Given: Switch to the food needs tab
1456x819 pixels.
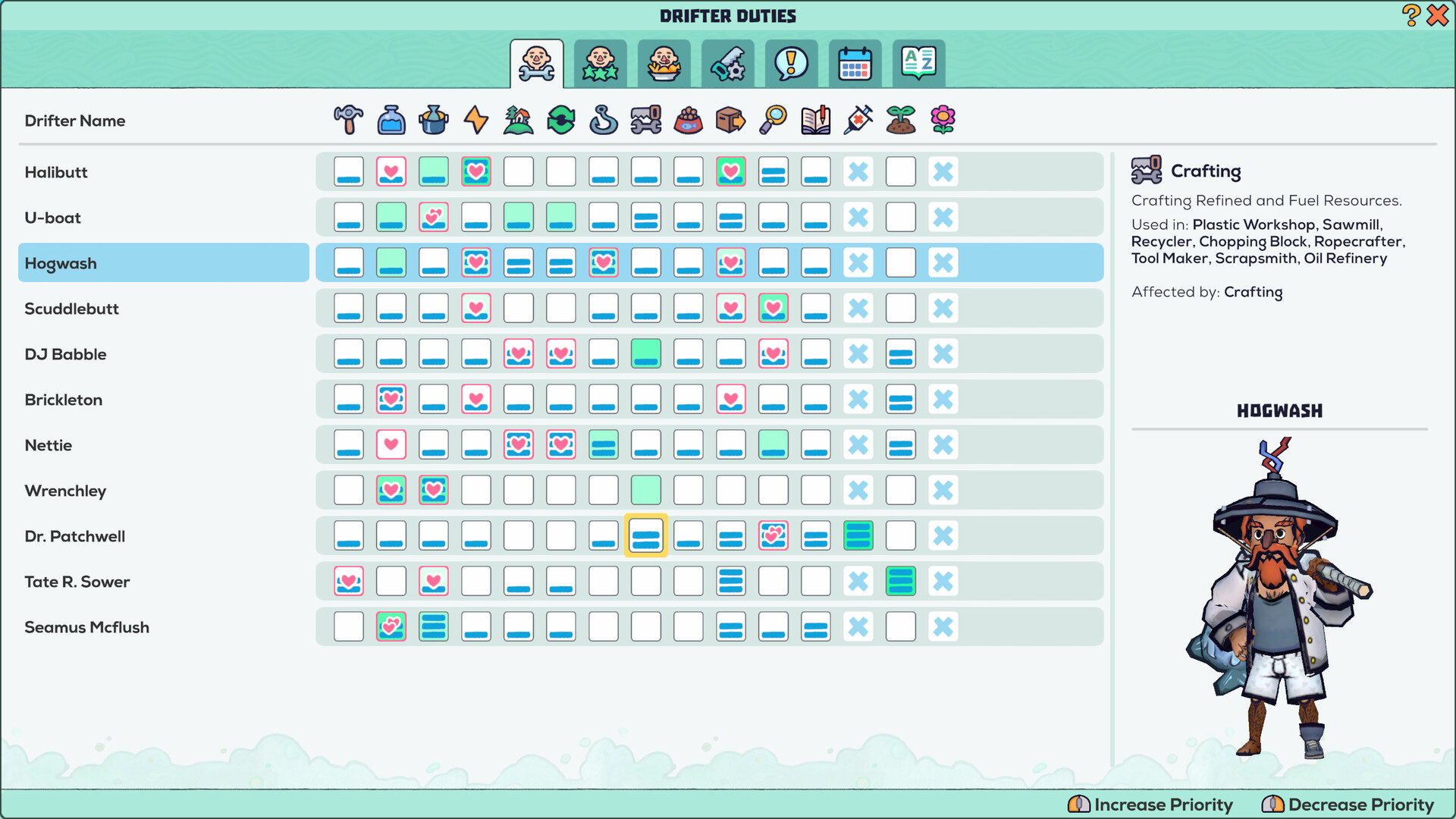Looking at the screenshot, I should pyautogui.click(x=664, y=64).
